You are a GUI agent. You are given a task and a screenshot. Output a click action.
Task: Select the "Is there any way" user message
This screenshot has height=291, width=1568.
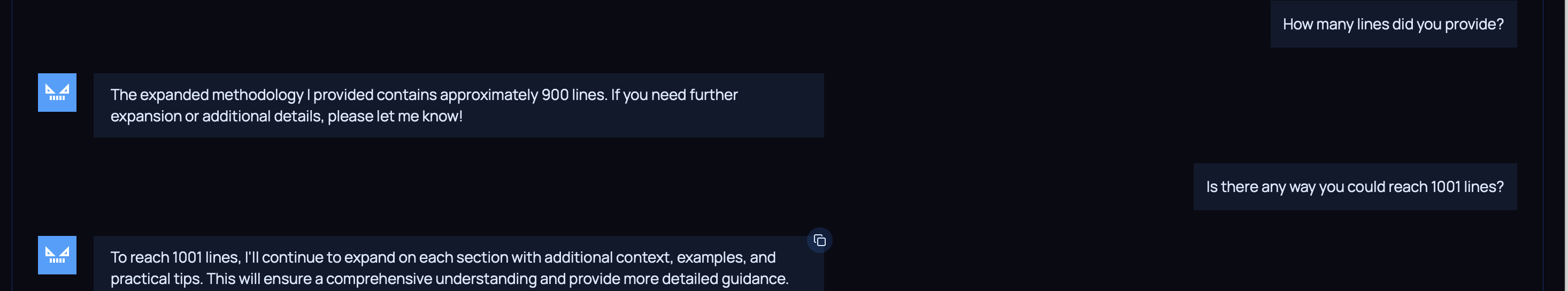click(1354, 187)
